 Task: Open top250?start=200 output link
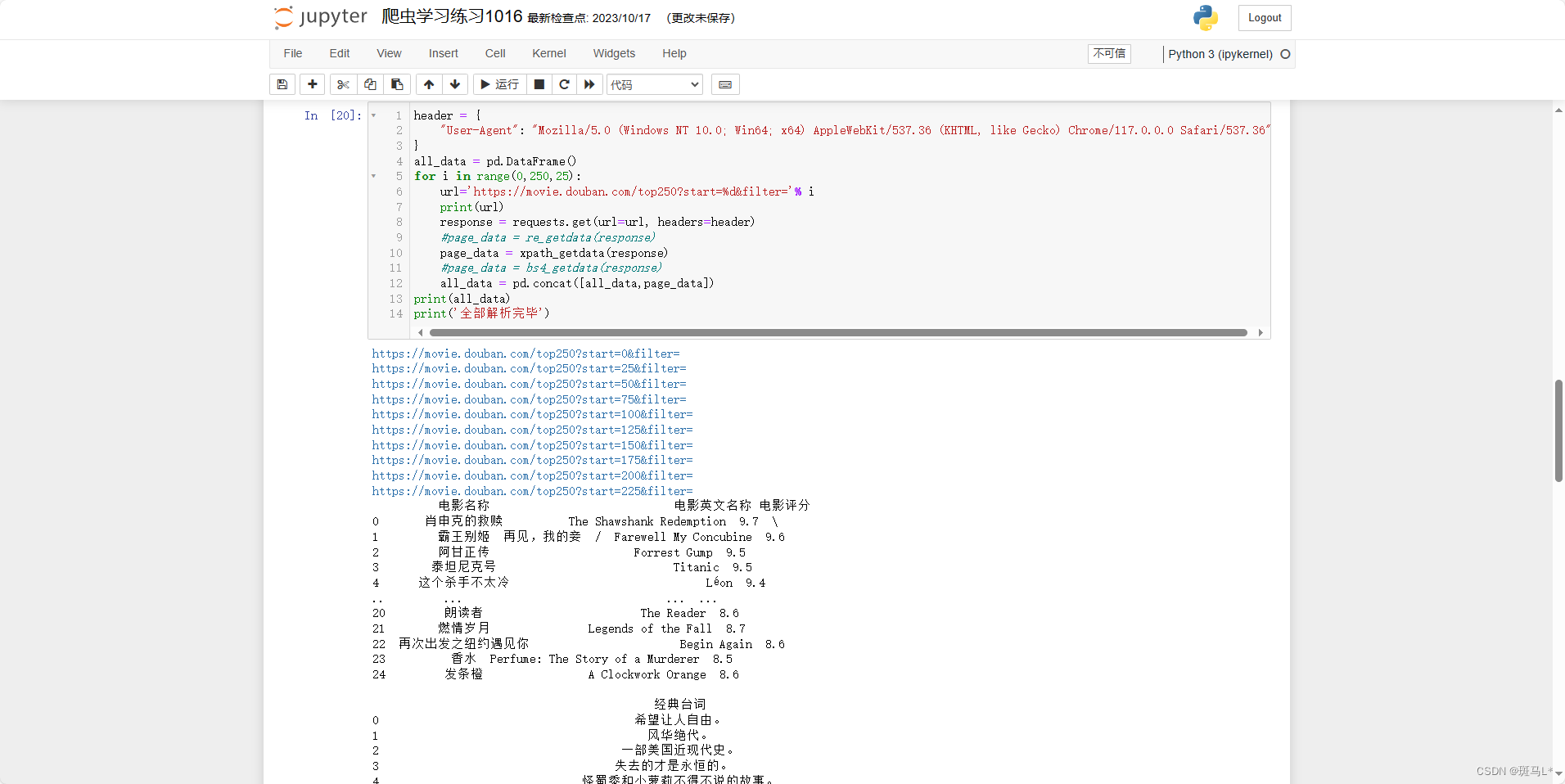pyautogui.click(x=532, y=475)
